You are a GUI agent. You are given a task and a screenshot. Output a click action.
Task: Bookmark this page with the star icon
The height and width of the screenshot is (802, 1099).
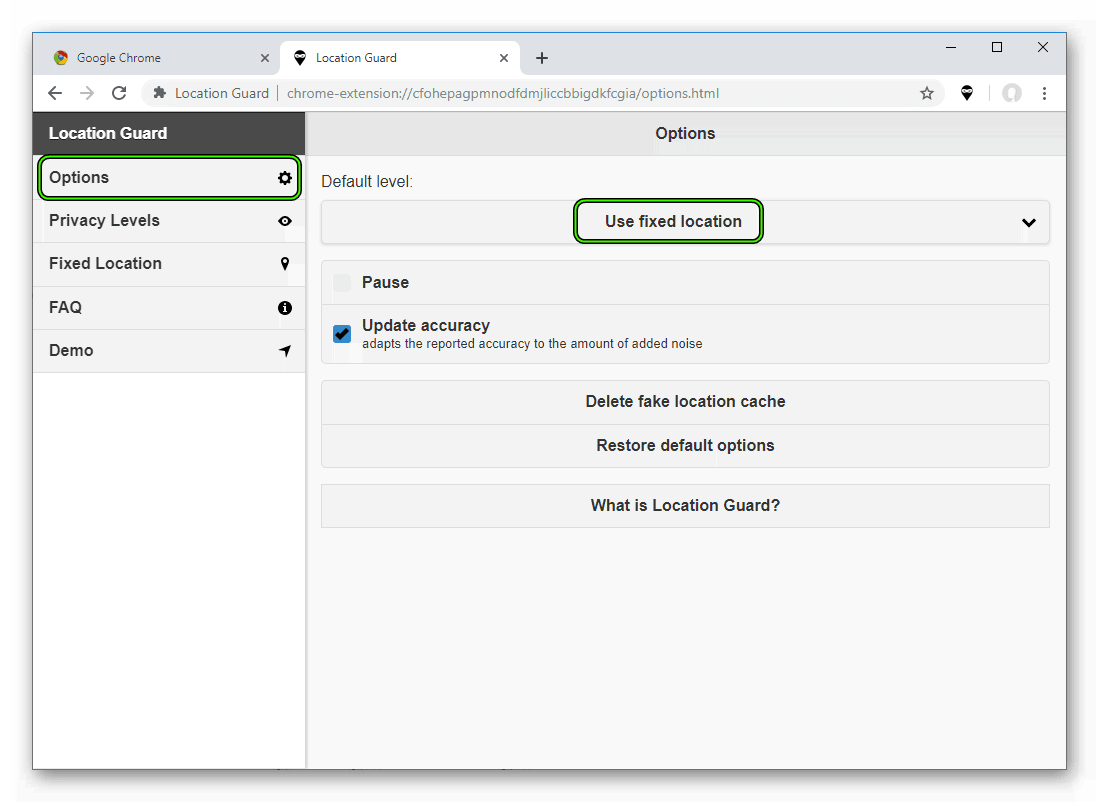click(x=927, y=93)
